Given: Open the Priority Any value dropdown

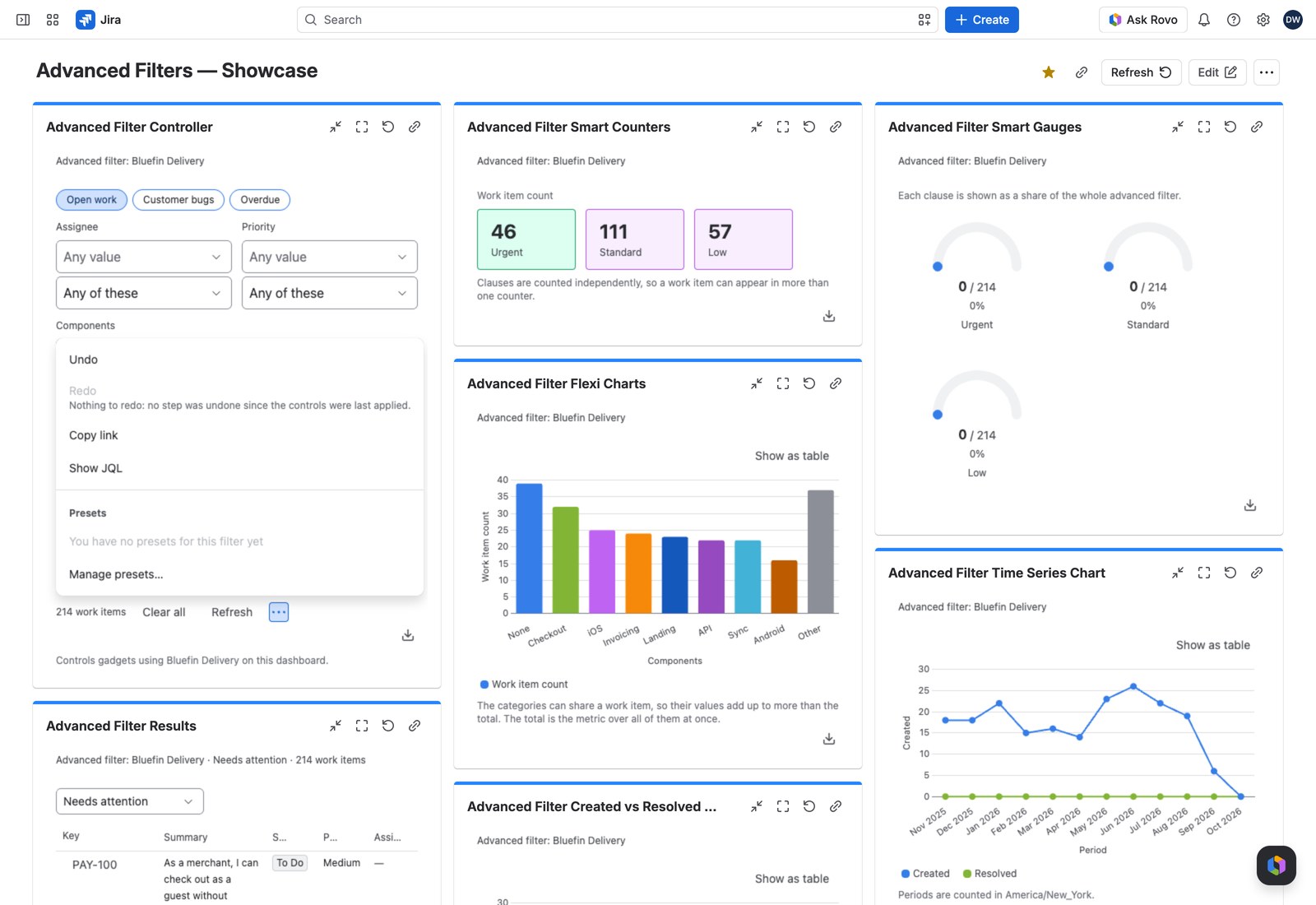Looking at the screenshot, I should click(330, 257).
